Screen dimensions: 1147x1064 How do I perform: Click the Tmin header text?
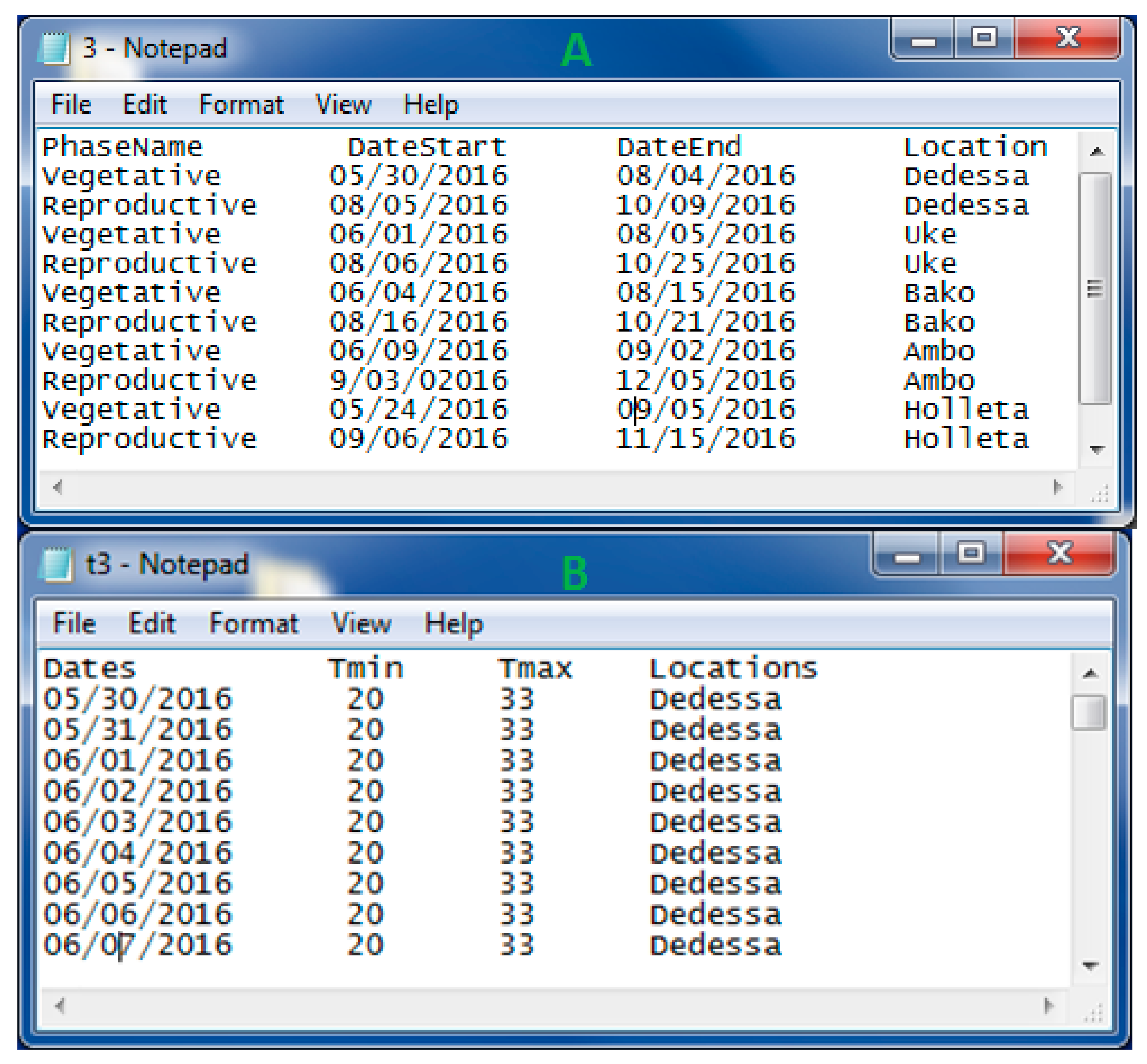[365, 669]
